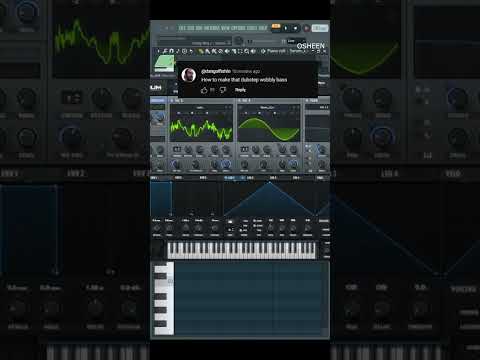Toggle the Filter panel enable switch
The image size is (480, 360).
coord(307,100)
